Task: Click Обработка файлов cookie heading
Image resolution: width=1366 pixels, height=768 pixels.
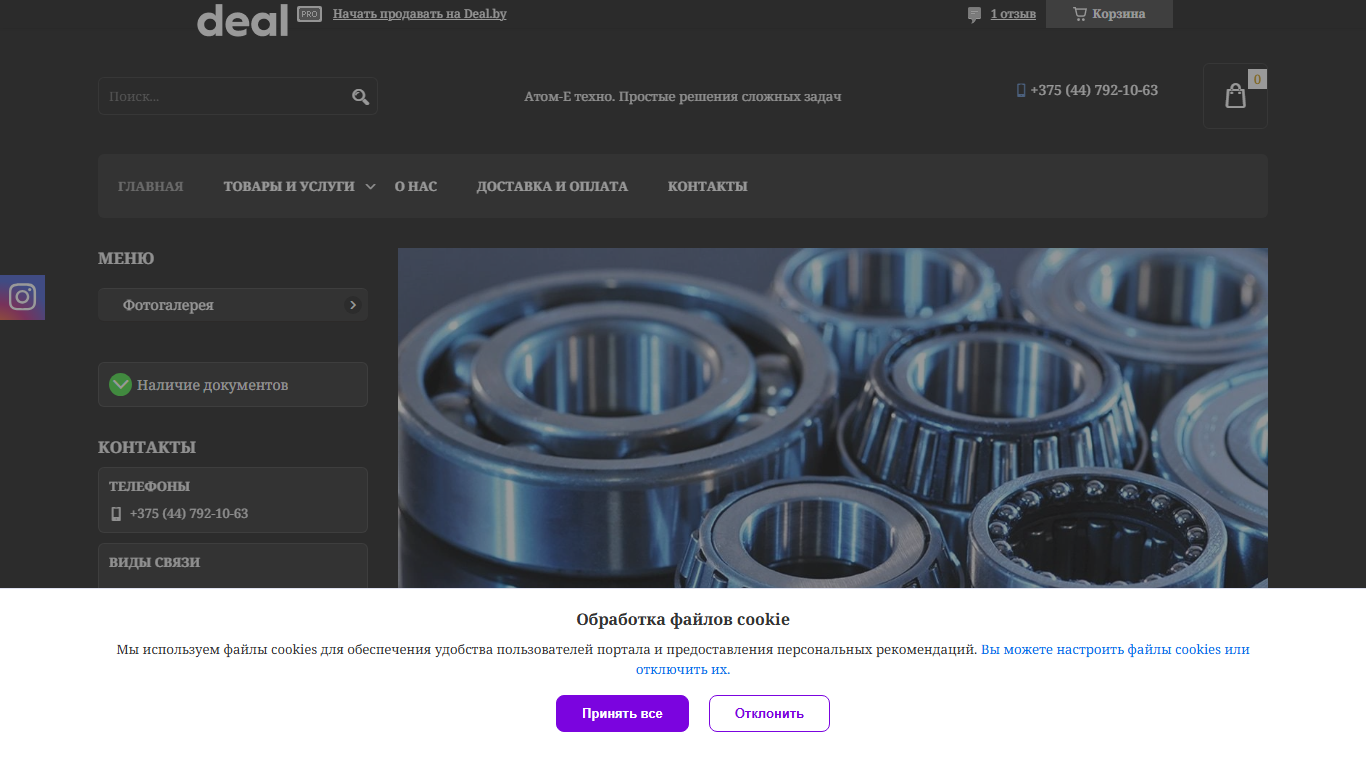Action: (683, 619)
